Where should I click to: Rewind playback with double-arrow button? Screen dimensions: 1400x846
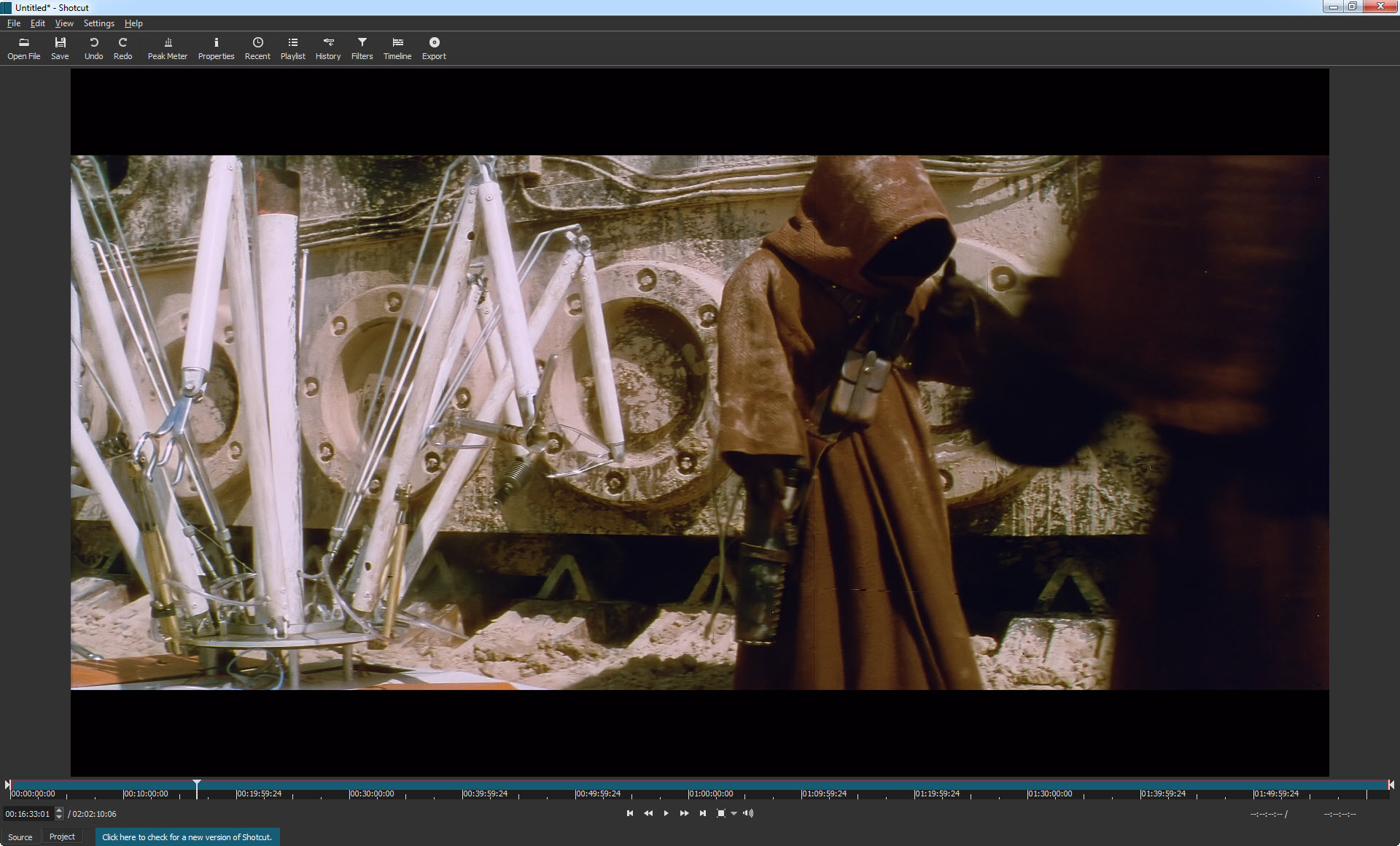click(648, 813)
